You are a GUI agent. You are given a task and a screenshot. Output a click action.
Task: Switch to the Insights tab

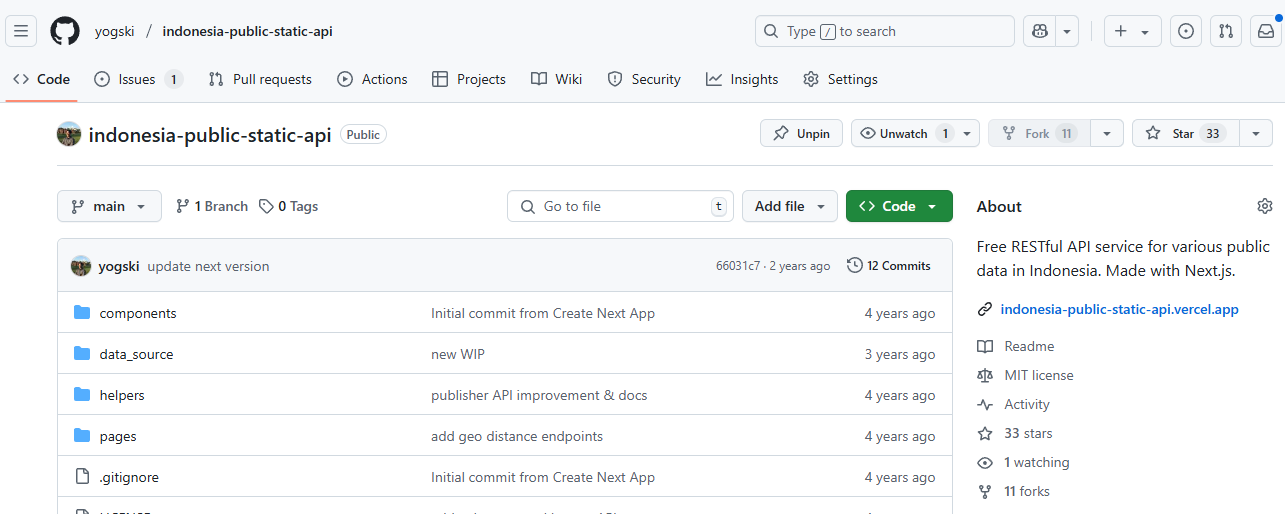[x=742, y=79]
